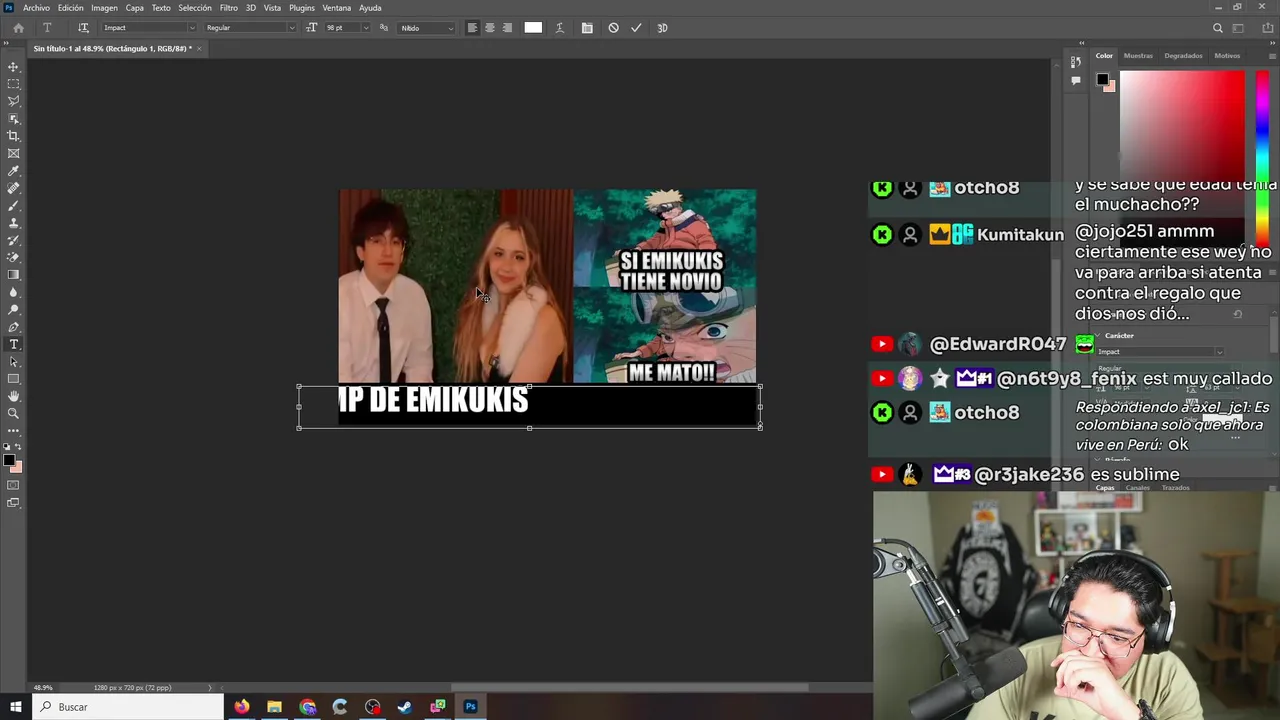Commit the current text edits

(x=636, y=28)
